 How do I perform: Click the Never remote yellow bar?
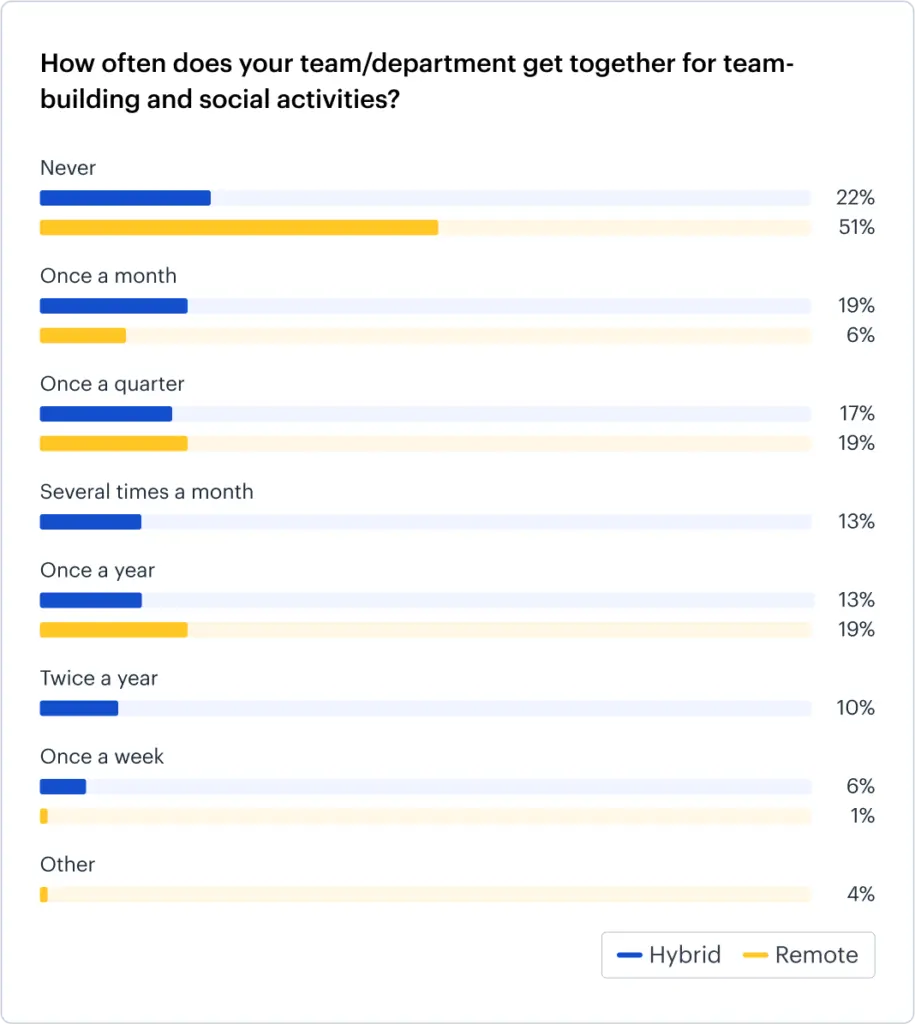point(239,228)
